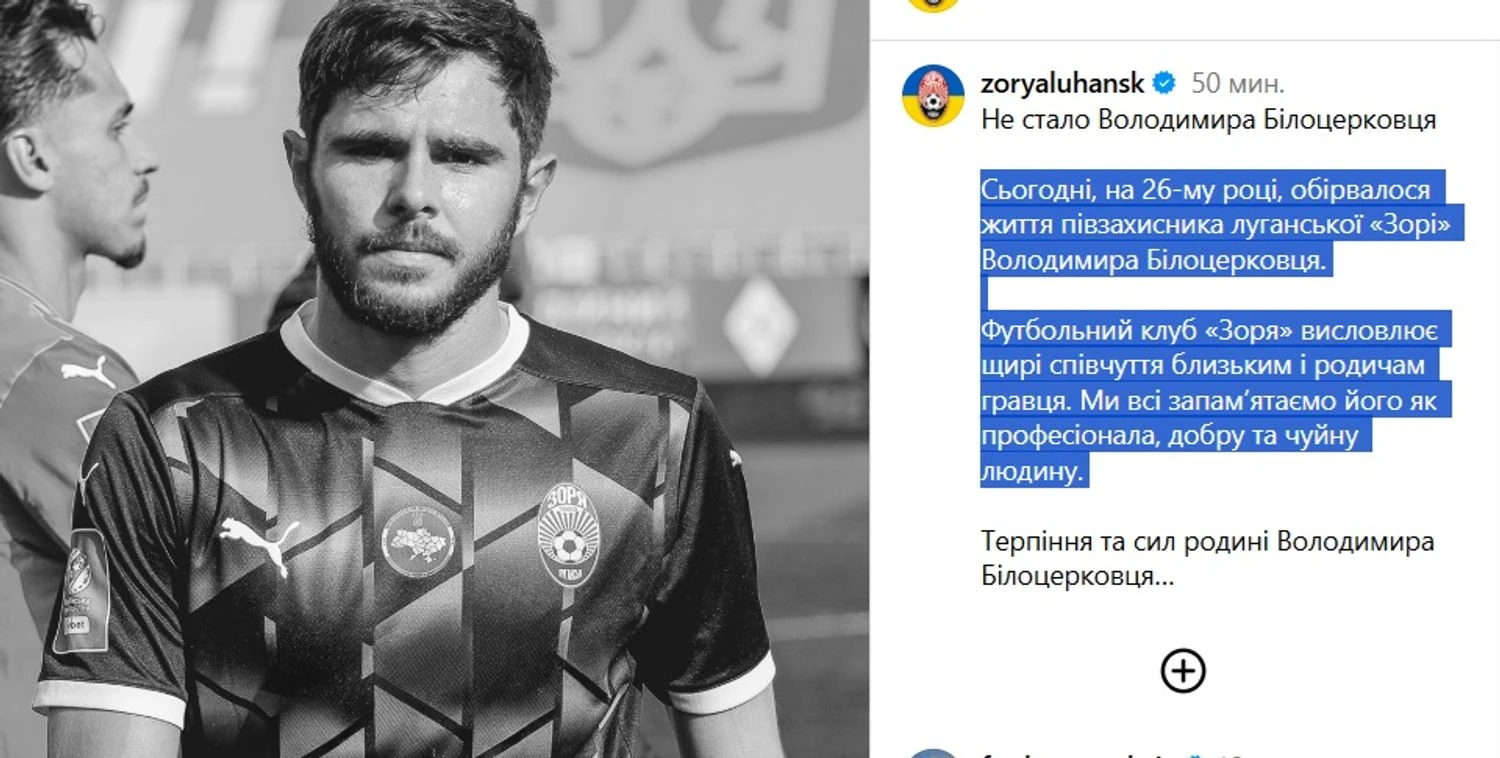Screen dimensions: 1500x758
Task: Click the Puma logo on the bearded player's chest
Action: point(259,543)
